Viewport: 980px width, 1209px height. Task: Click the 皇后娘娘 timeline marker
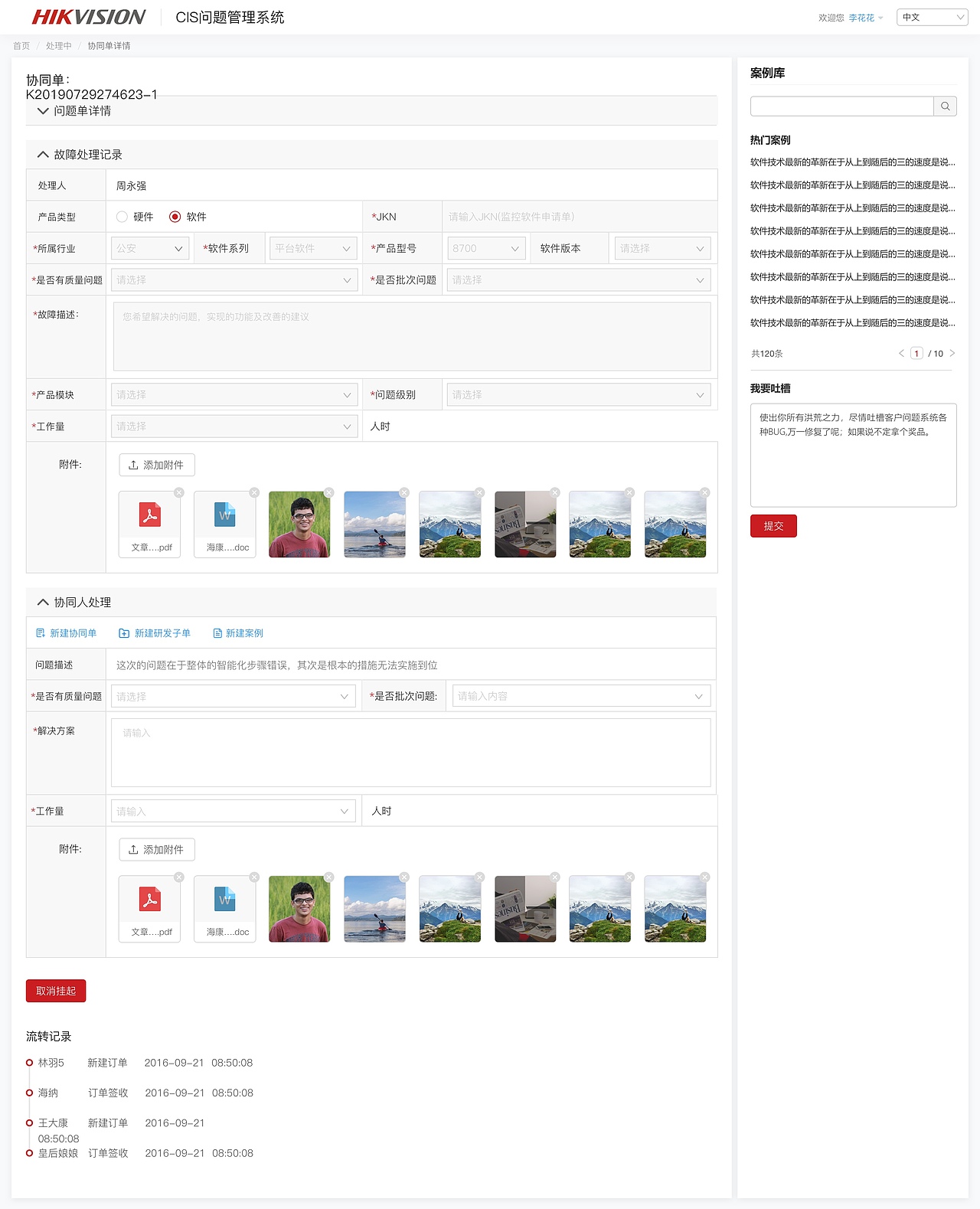click(x=29, y=1153)
